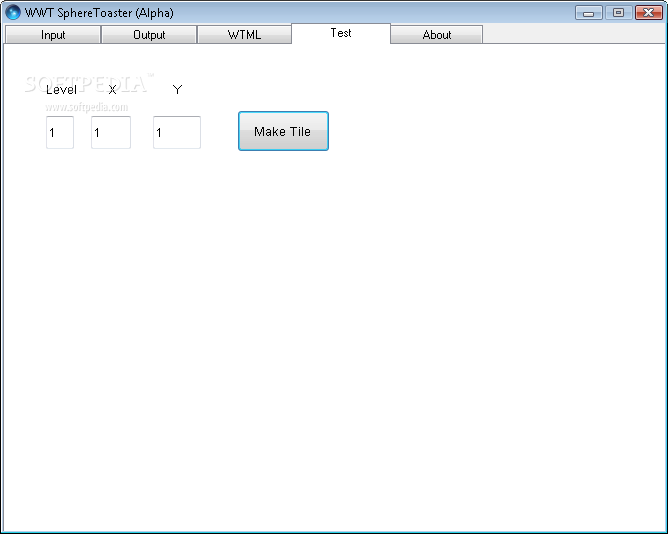Click the Test tab
This screenshot has height=534, width=668.
click(341, 33)
